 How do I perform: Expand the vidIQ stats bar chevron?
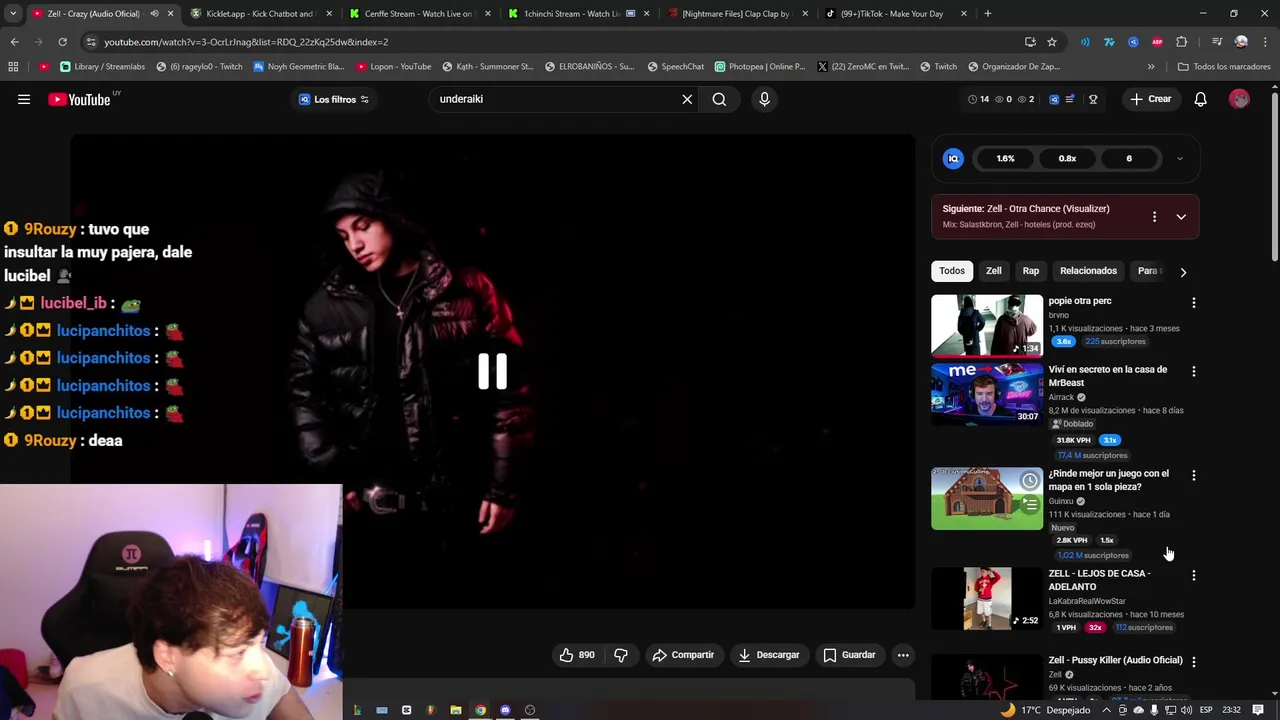(x=1179, y=158)
